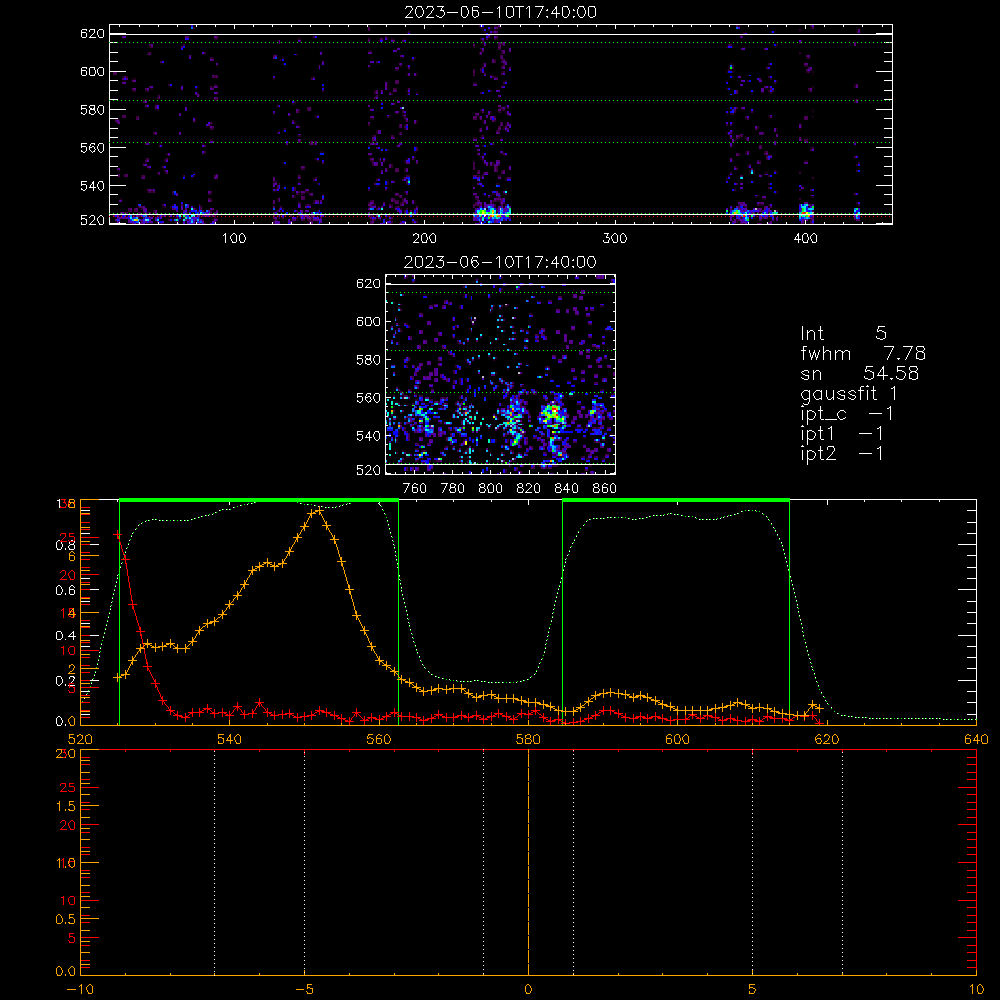
Task: Click x-axis label 540 of the profile plot
Action: click(230, 739)
